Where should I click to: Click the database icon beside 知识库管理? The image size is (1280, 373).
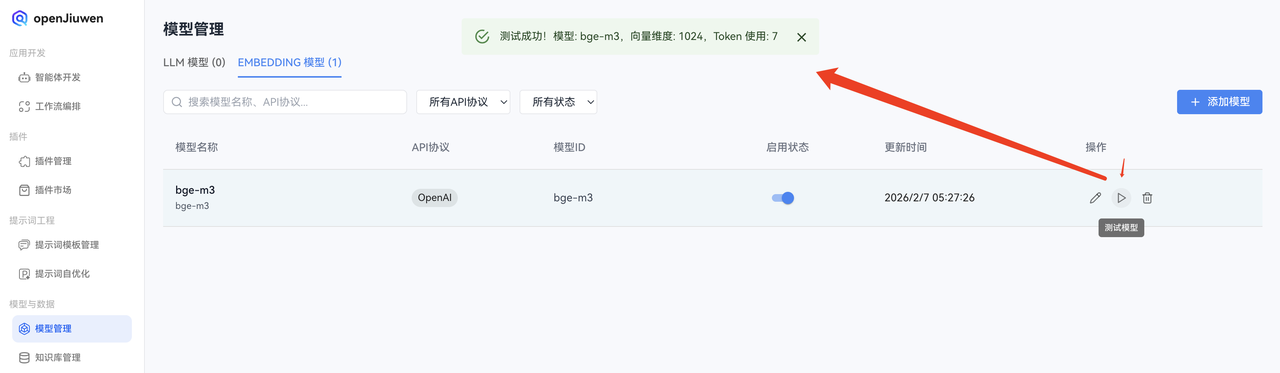pyautogui.click(x=25, y=357)
